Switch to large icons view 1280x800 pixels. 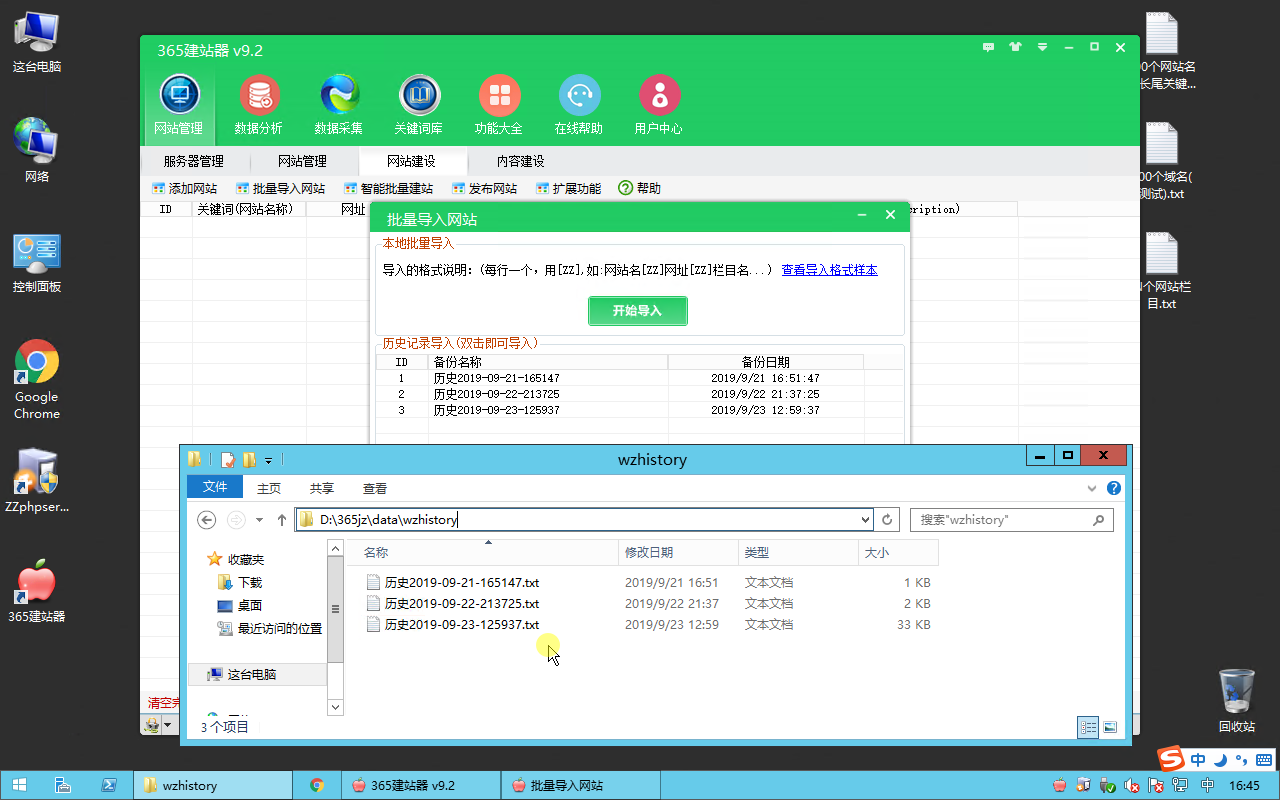[x=1109, y=728]
